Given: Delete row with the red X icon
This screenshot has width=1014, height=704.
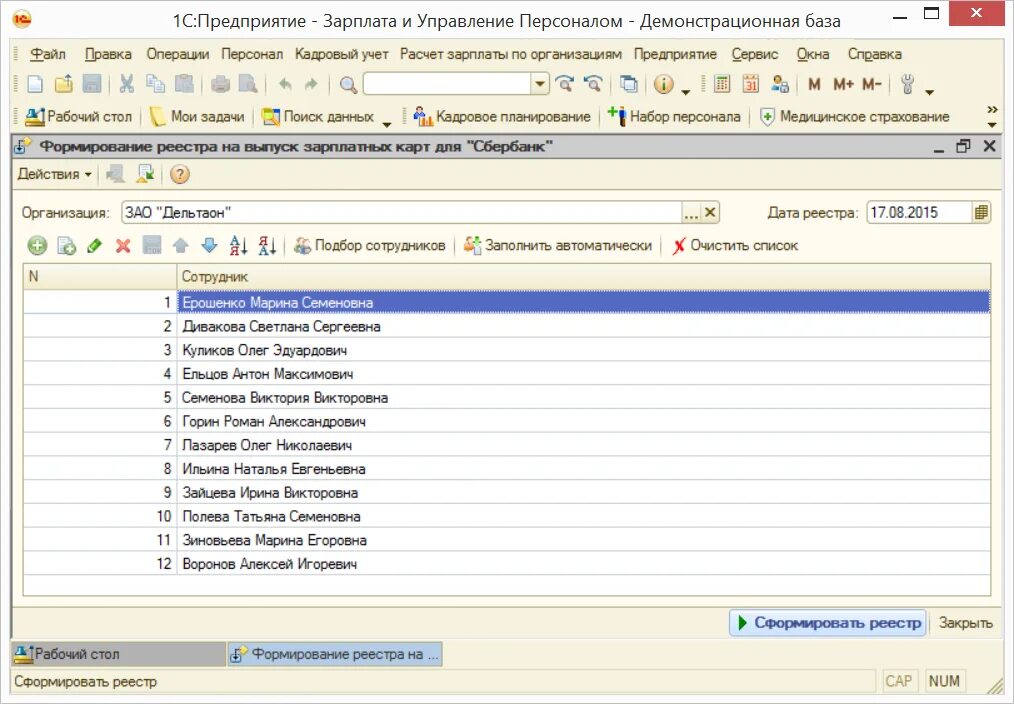Looking at the screenshot, I should [123, 246].
